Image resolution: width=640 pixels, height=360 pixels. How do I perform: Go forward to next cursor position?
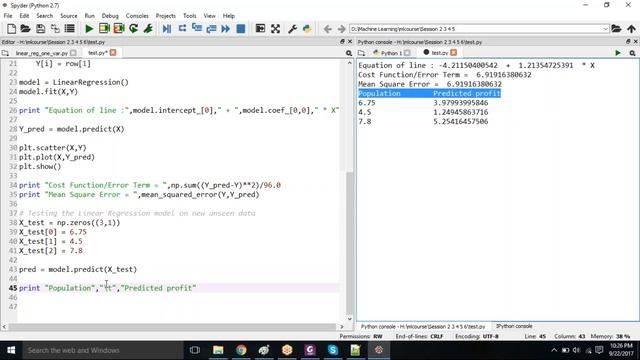click(x=341, y=29)
